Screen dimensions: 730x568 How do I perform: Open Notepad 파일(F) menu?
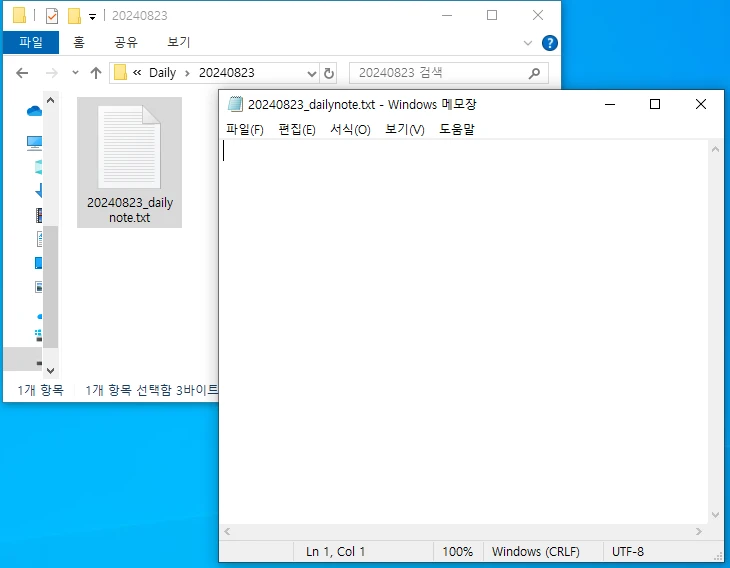click(x=245, y=129)
